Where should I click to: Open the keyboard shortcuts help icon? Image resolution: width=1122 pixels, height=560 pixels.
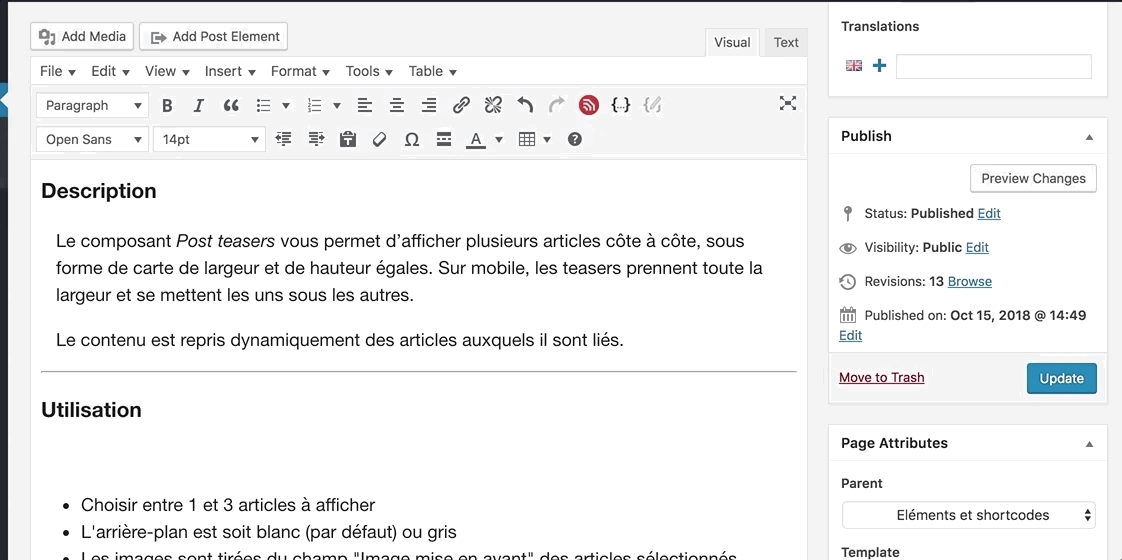[575, 140]
